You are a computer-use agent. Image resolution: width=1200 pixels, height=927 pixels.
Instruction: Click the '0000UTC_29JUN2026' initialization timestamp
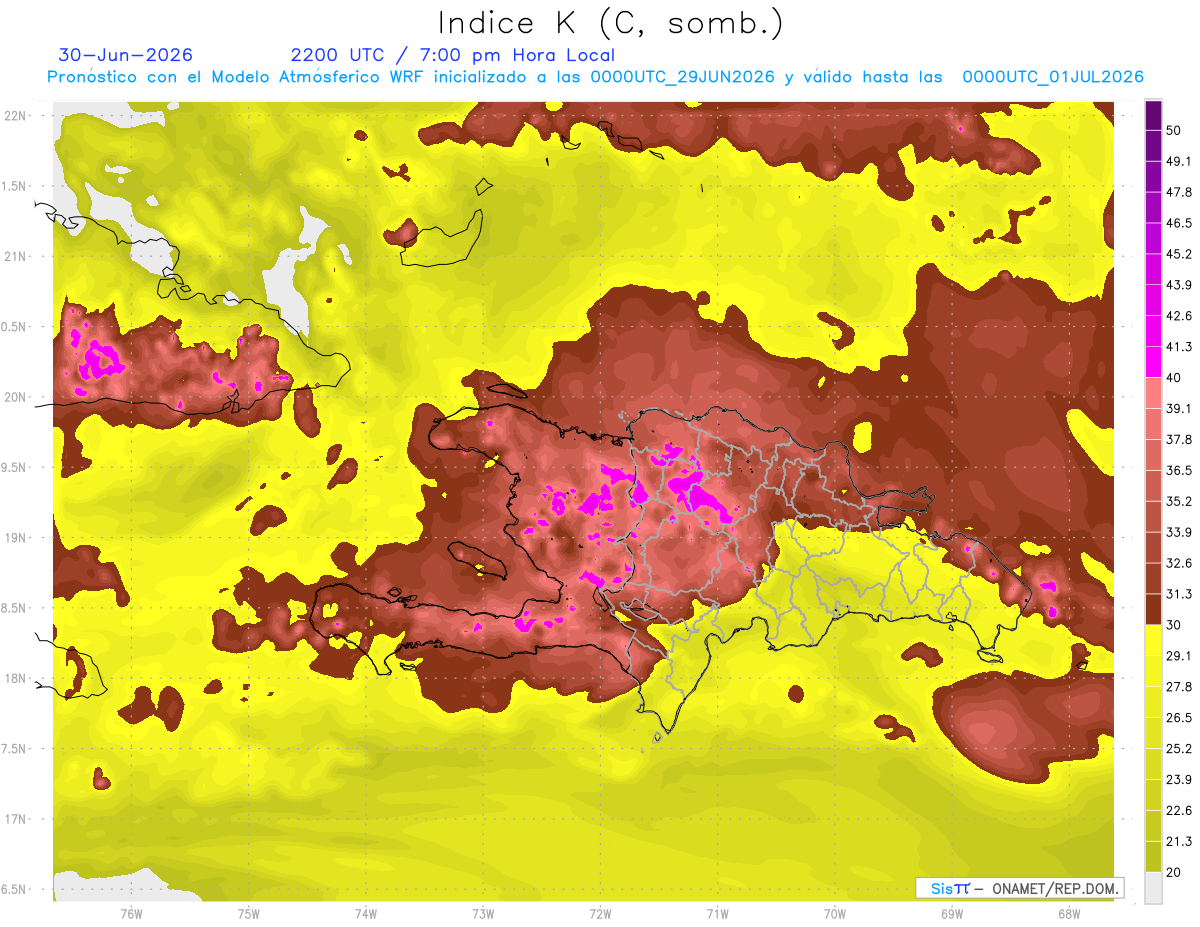point(682,77)
